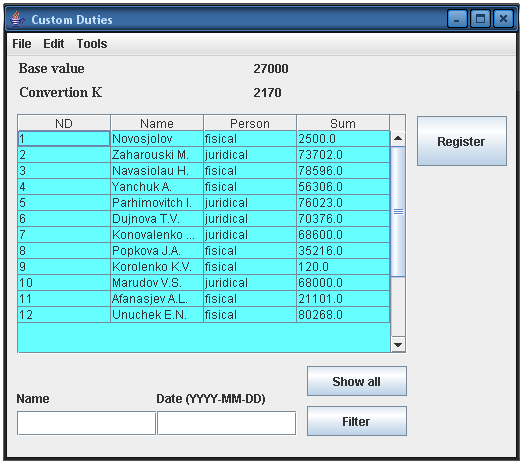This screenshot has width=523, height=465.
Task: Select the Unuchek E.N. name cell
Action: 157,315
